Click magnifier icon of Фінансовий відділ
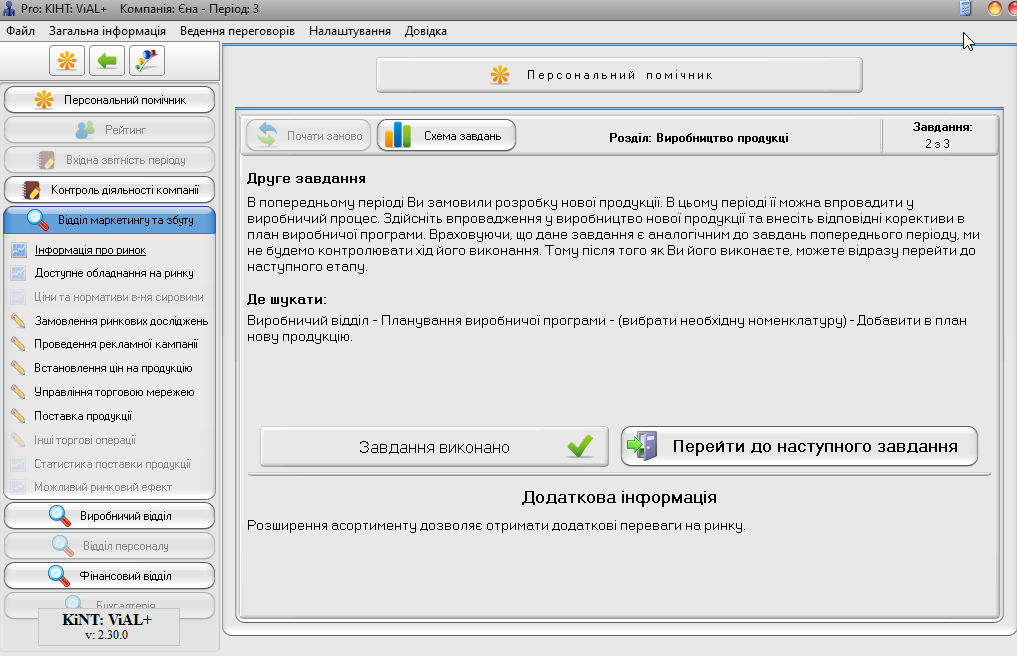 pos(58,576)
